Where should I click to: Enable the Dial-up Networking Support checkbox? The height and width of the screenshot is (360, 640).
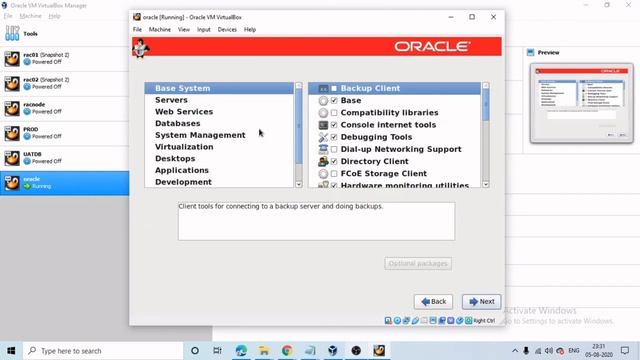pos(334,149)
